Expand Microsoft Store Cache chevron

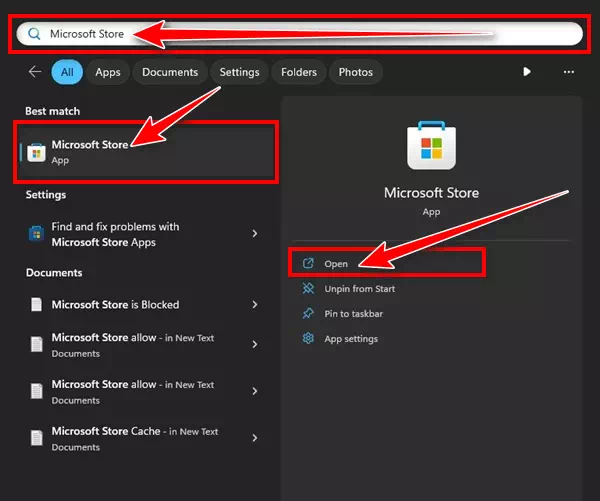[x=255, y=438]
